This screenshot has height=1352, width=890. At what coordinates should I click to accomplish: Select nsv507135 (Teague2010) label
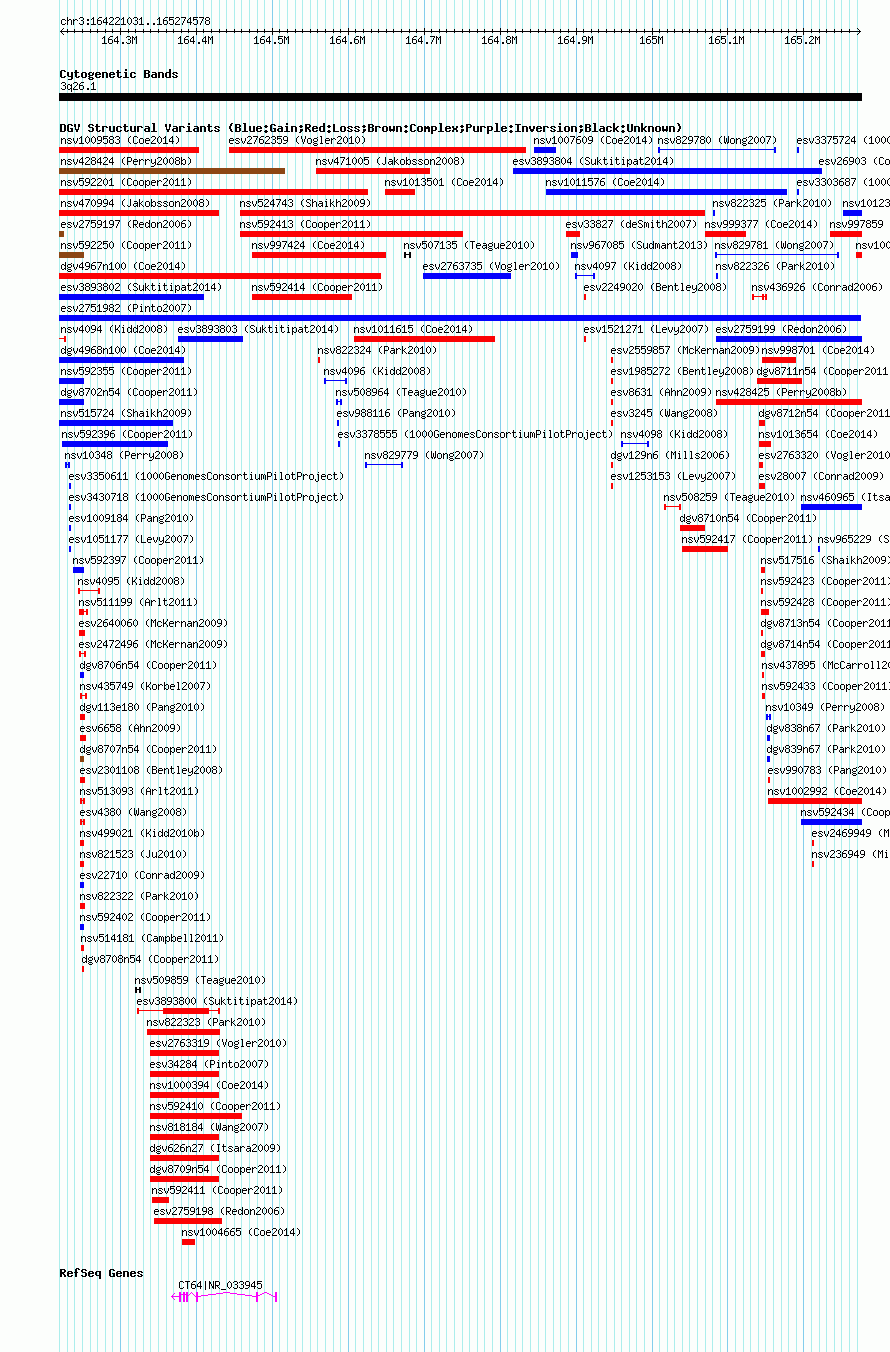[x=469, y=245]
